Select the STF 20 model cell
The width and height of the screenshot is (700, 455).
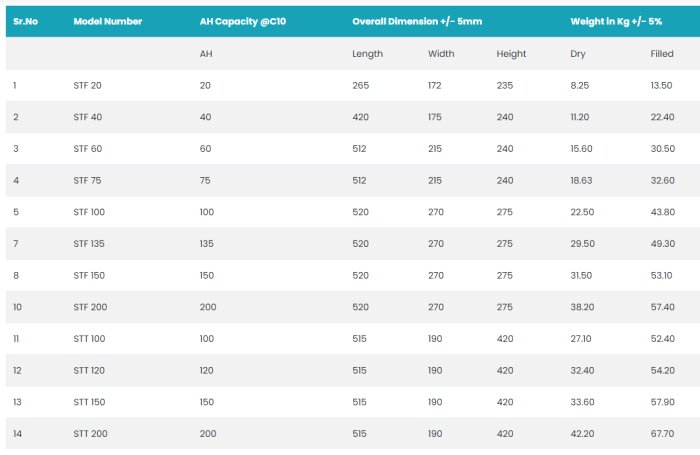coord(88,86)
